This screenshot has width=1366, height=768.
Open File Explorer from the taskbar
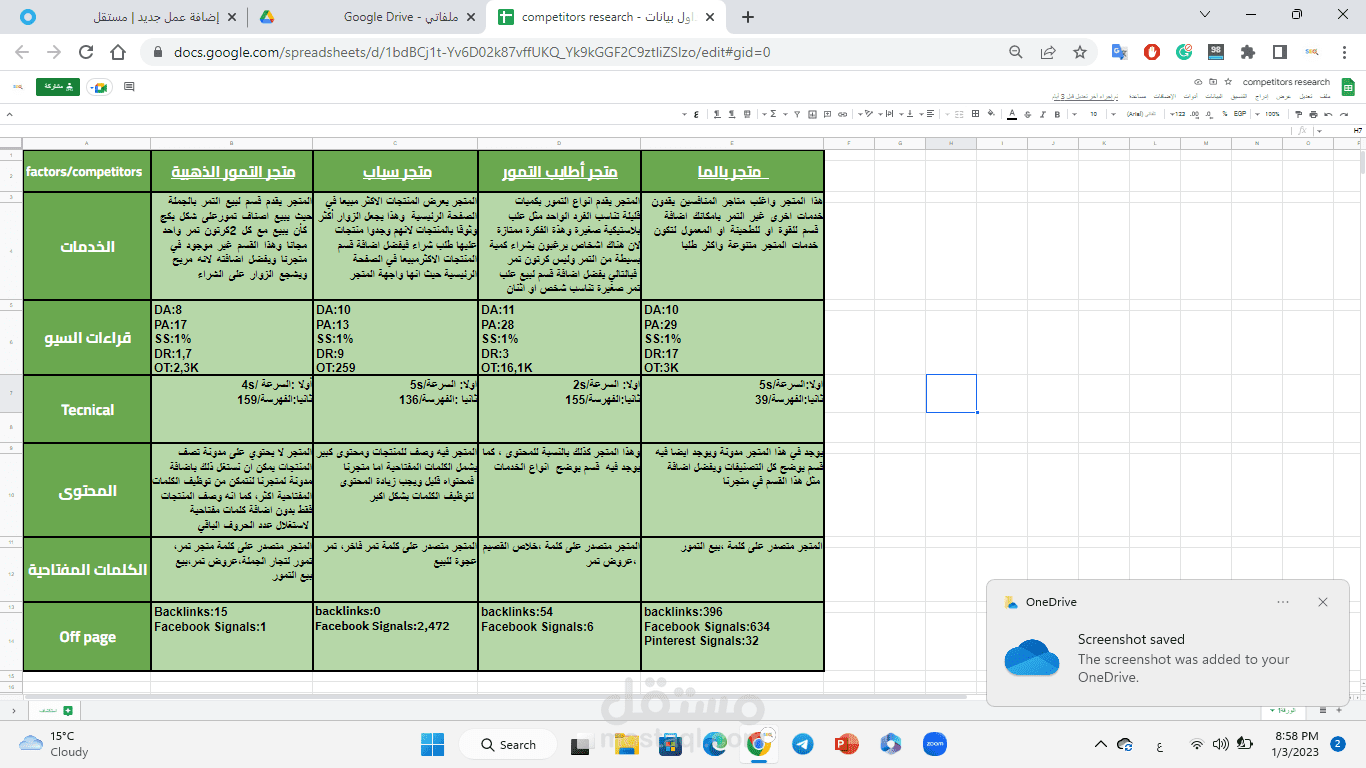[x=626, y=744]
